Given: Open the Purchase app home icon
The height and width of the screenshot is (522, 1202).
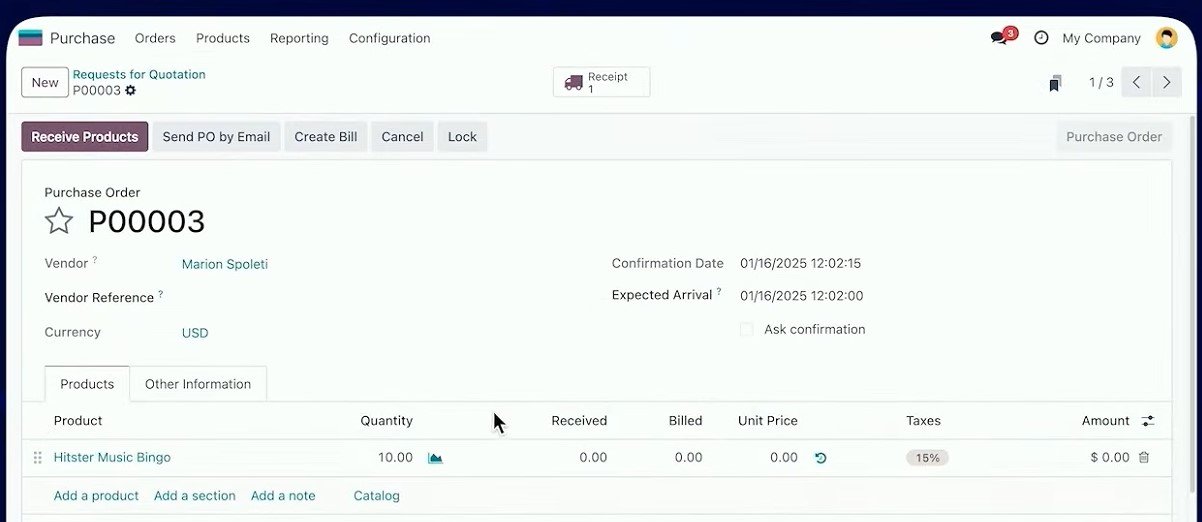Looking at the screenshot, I should coord(30,38).
